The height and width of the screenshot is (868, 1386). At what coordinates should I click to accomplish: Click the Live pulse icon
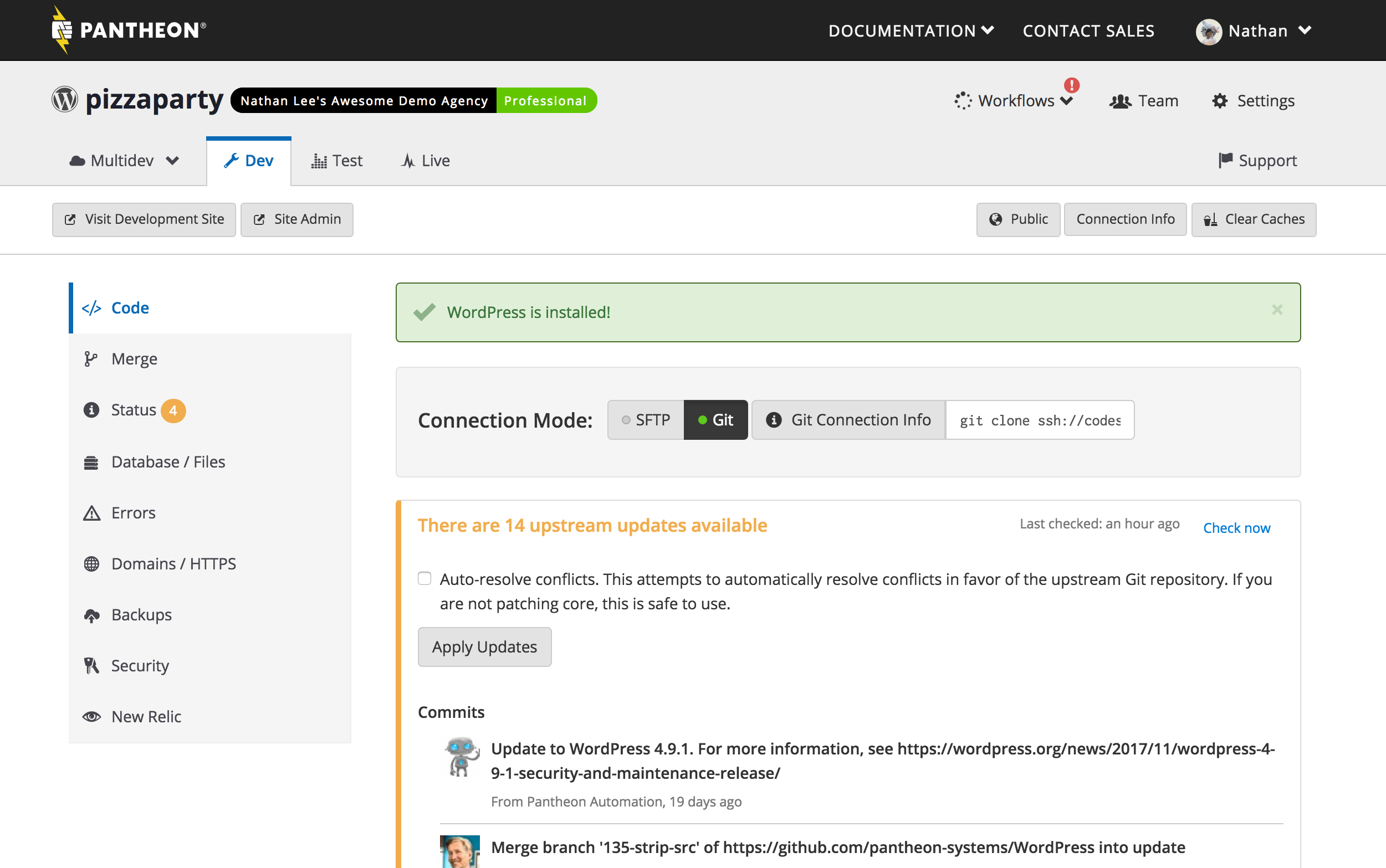(x=408, y=161)
